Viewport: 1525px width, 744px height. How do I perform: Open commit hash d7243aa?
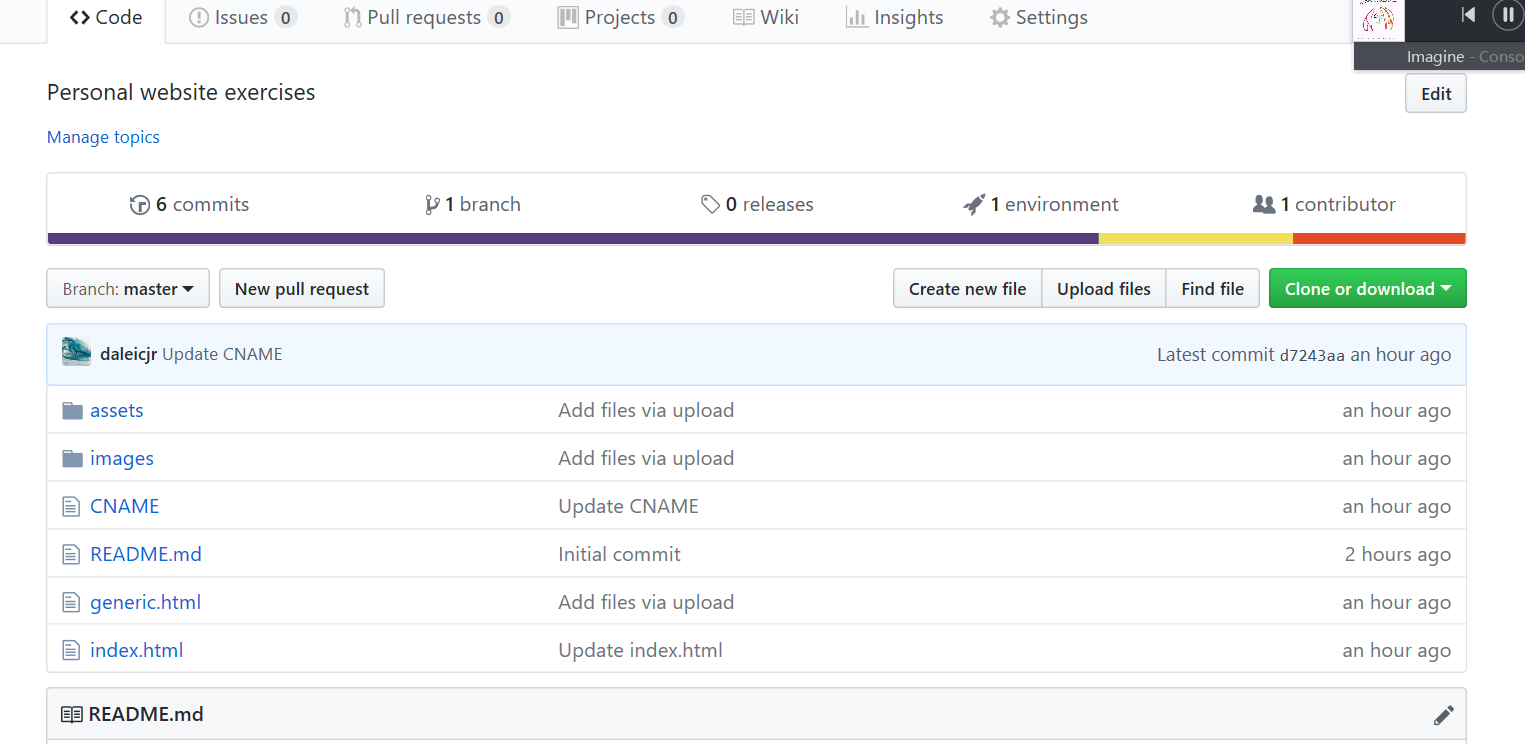[x=1312, y=355]
